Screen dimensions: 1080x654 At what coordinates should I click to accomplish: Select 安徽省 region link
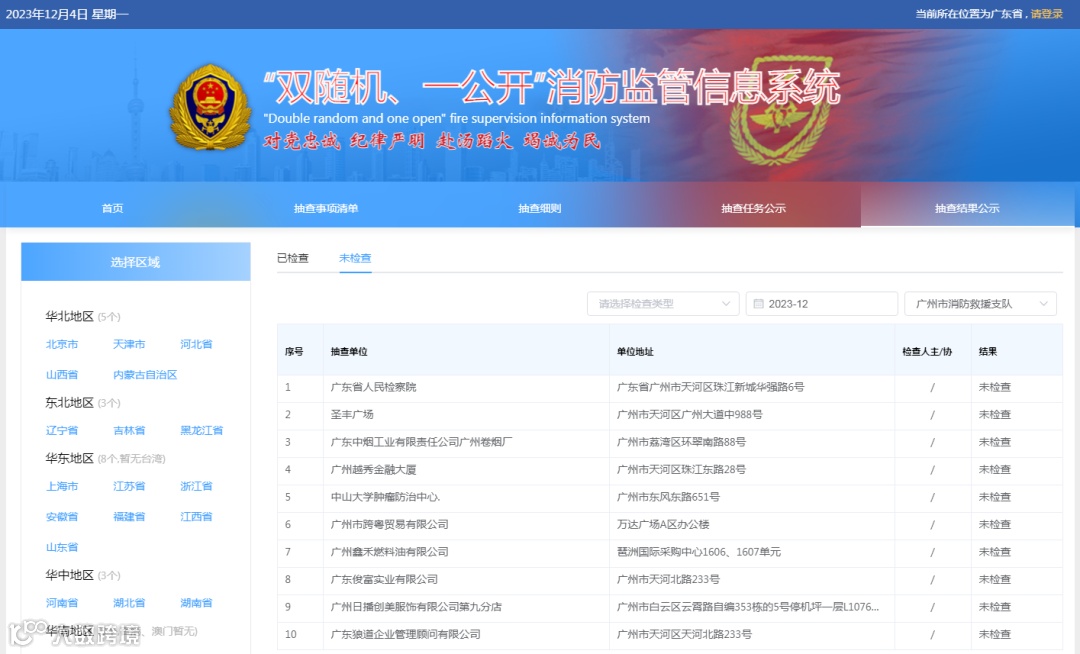pyautogui.click(x=62, y=516)
